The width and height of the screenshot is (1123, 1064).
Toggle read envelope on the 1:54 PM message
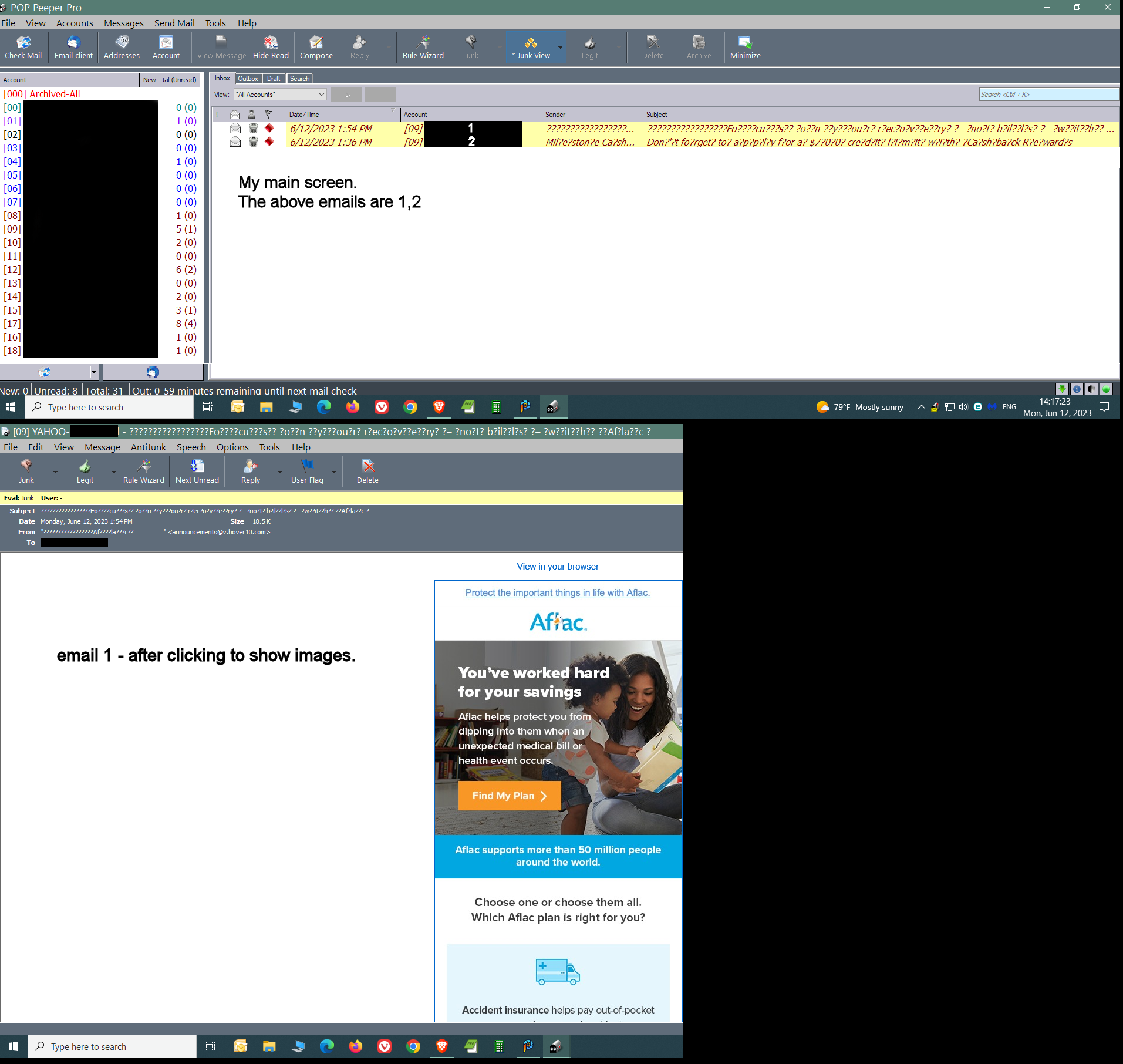click(235, 128)
